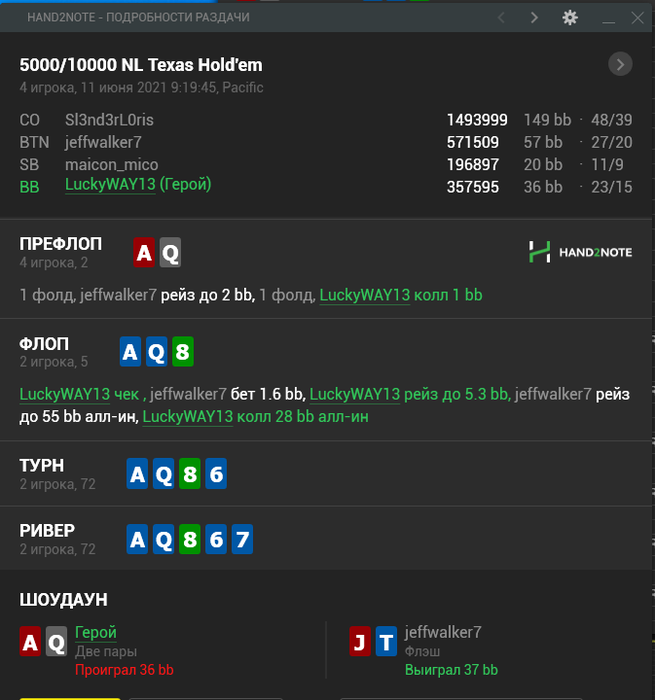Click the green 8 card in the Флоп row

[183, 352]
